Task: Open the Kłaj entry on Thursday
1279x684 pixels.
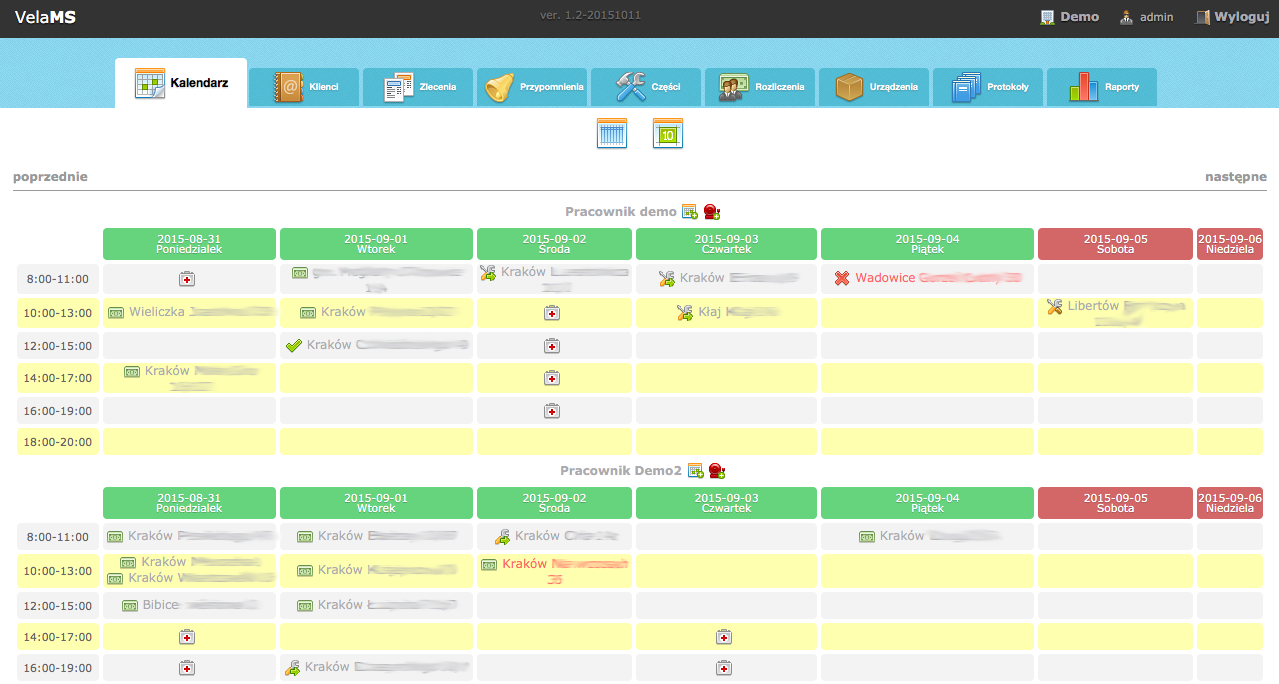Action: tap(739, 312)
